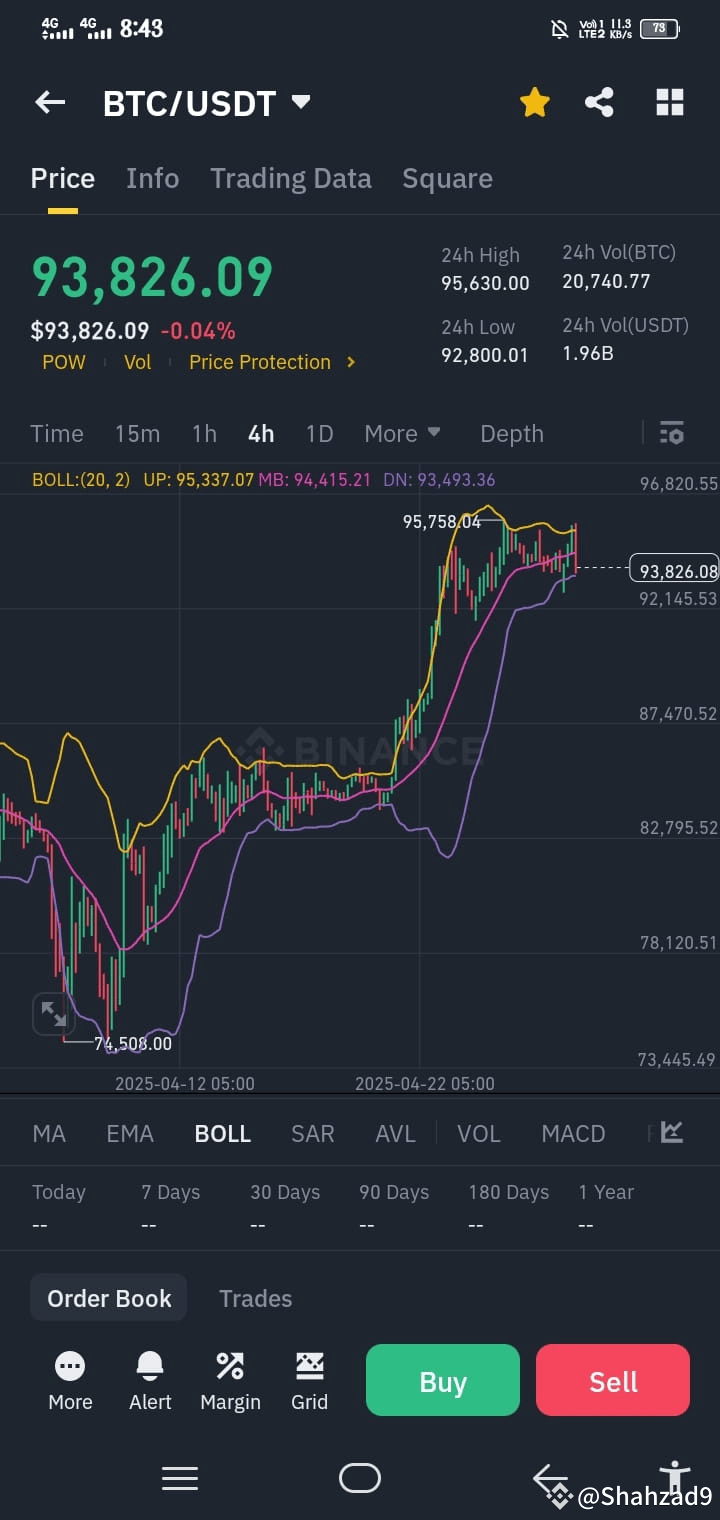The width and height of the screenshot is (720, 1520).
Task: Tap the large 93,826.09 price
Action: [x=152, y=277]
